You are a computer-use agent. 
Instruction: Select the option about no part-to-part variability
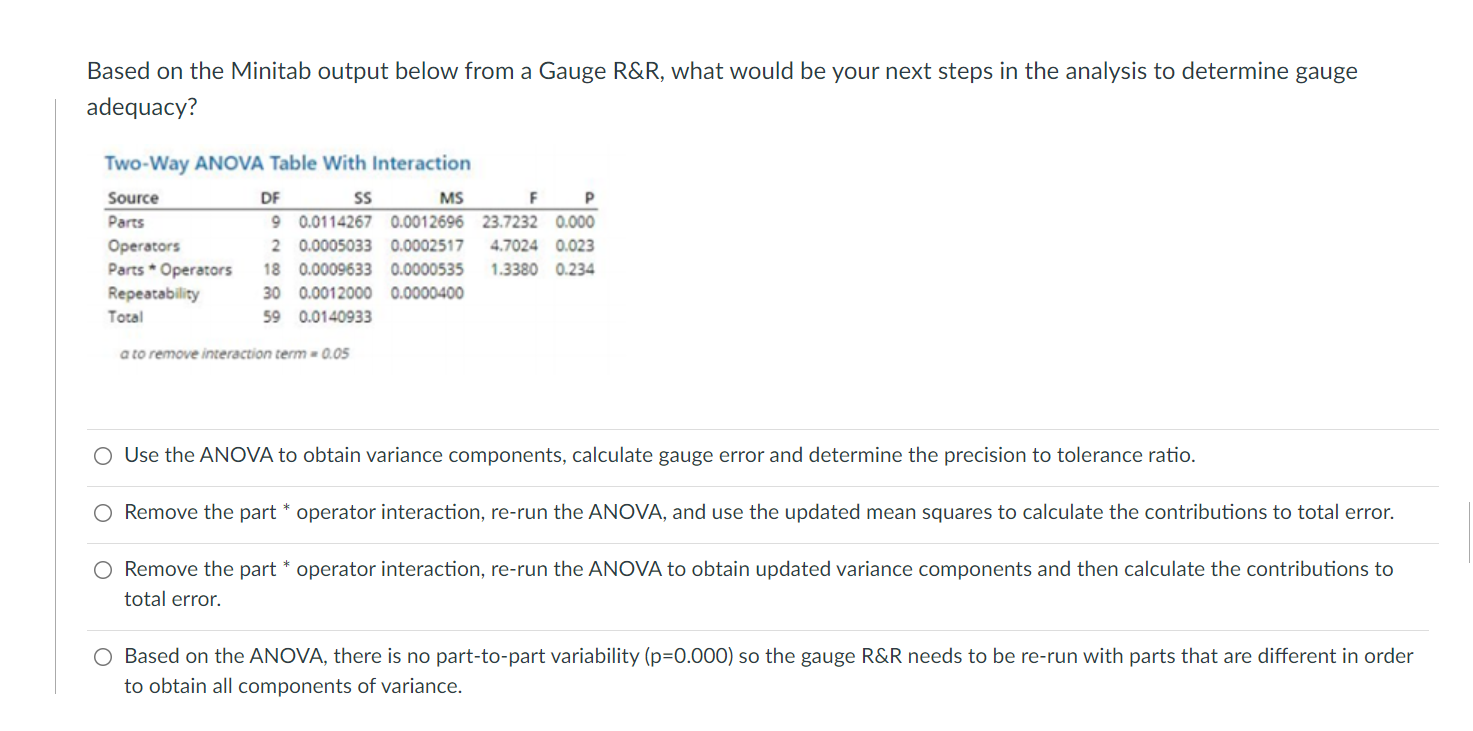tap(102, 656)
